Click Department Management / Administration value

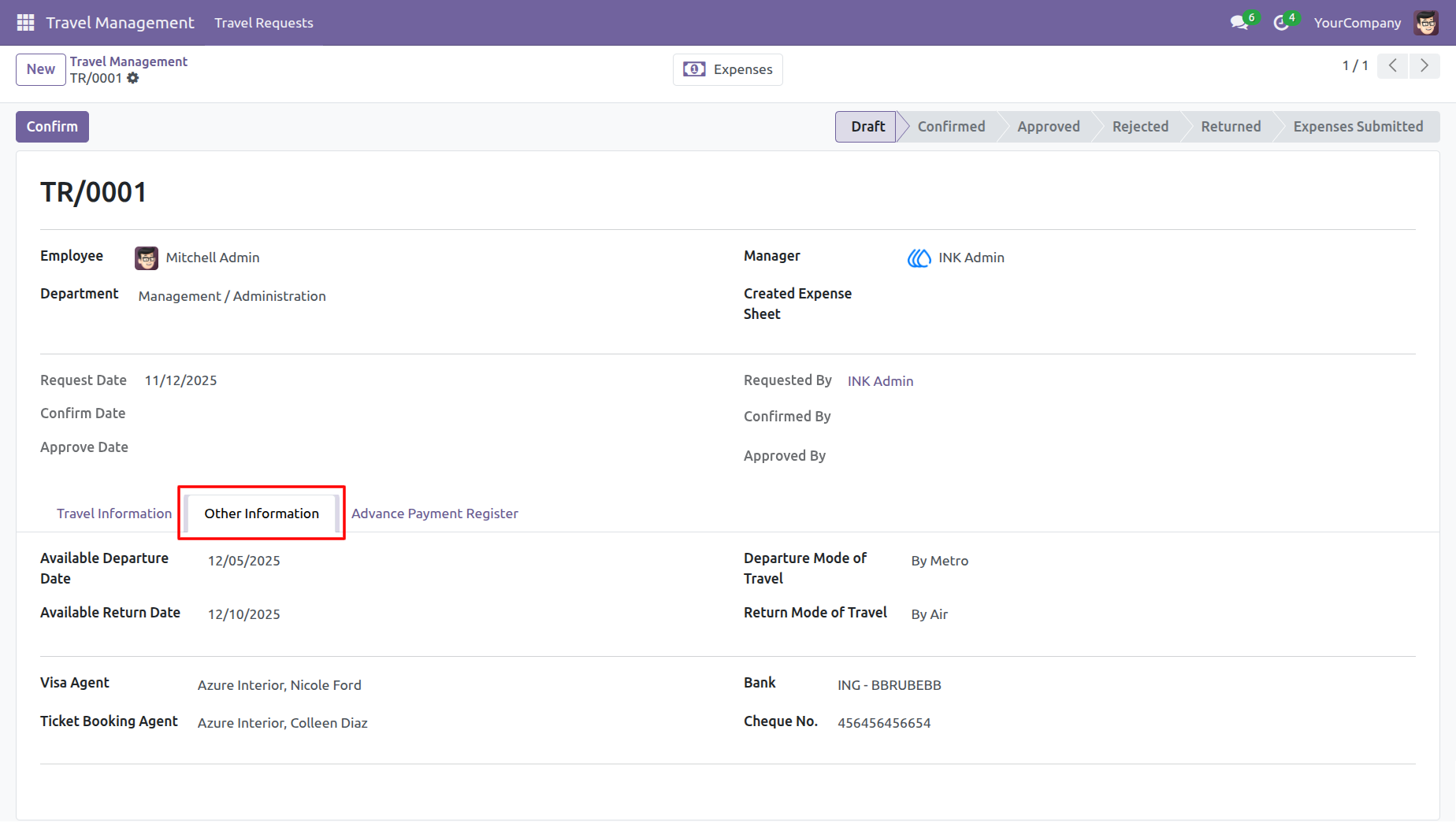[232, 296]
